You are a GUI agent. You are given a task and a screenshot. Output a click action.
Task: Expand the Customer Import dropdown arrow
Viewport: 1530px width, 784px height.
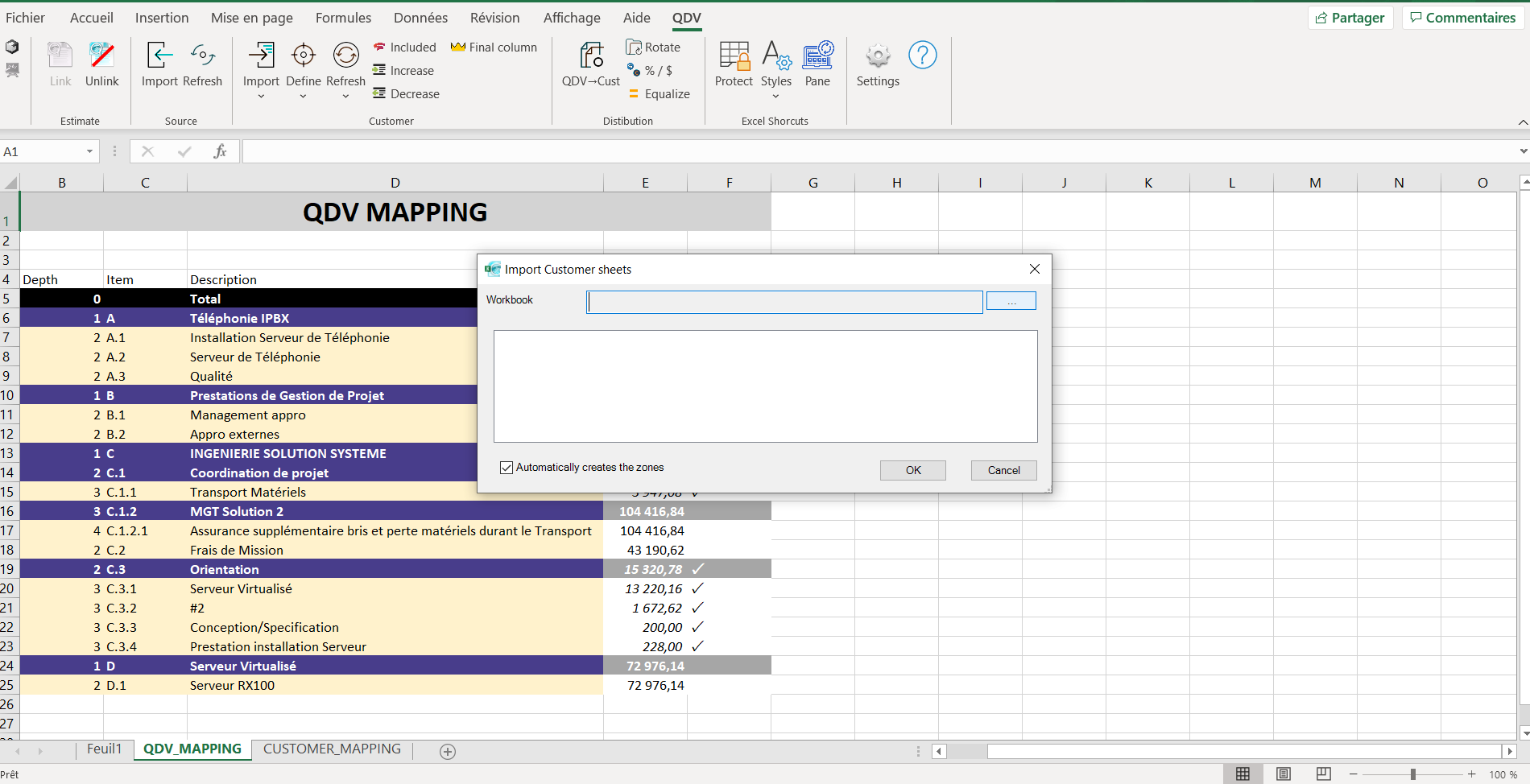coord(262,97)
